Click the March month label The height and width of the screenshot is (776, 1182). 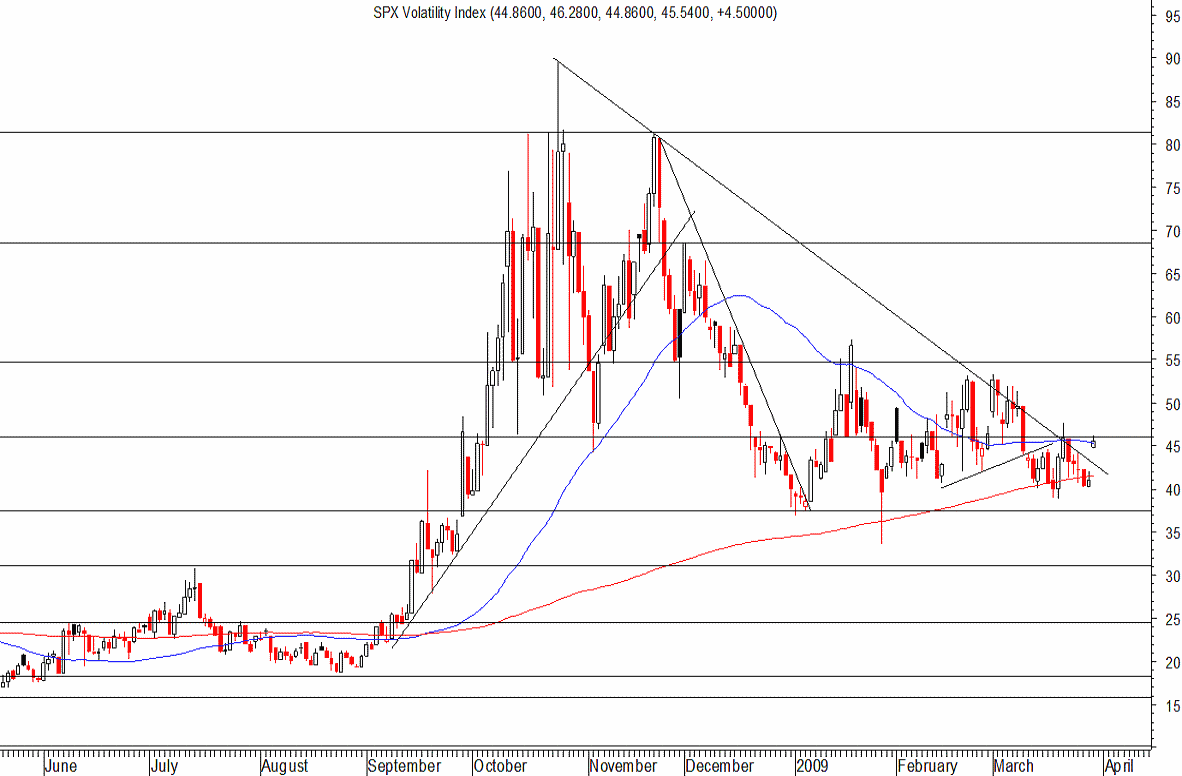click(1013, 766)
